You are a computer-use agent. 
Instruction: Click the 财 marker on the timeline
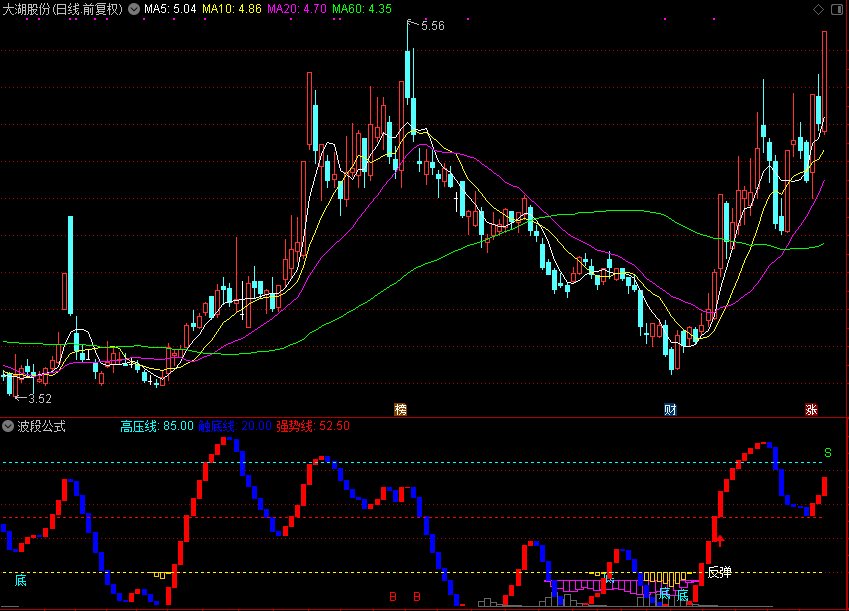tap(670, 410)
